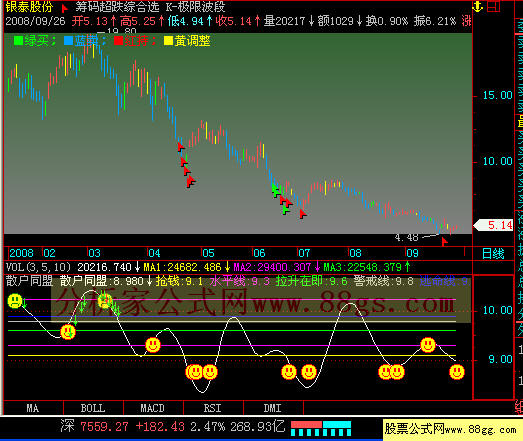Click the 268.93亿 turnover amount
The image size is (523, 441).
point(257,426)
